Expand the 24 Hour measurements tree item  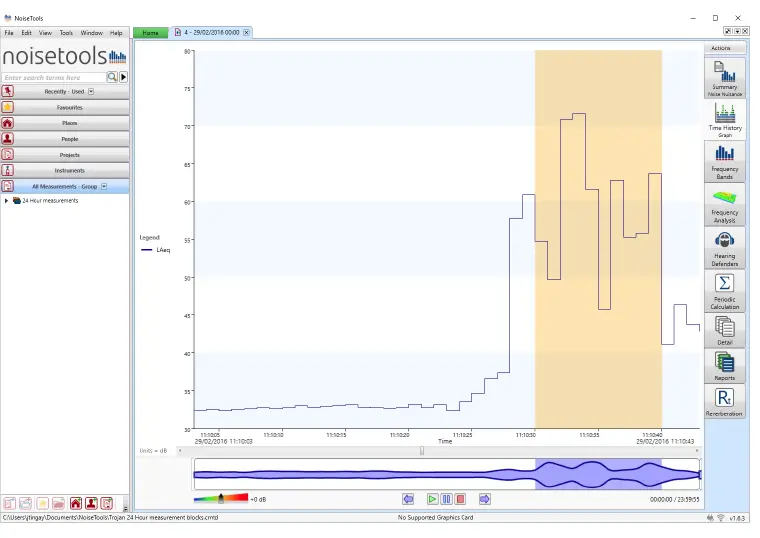[6, 201]
